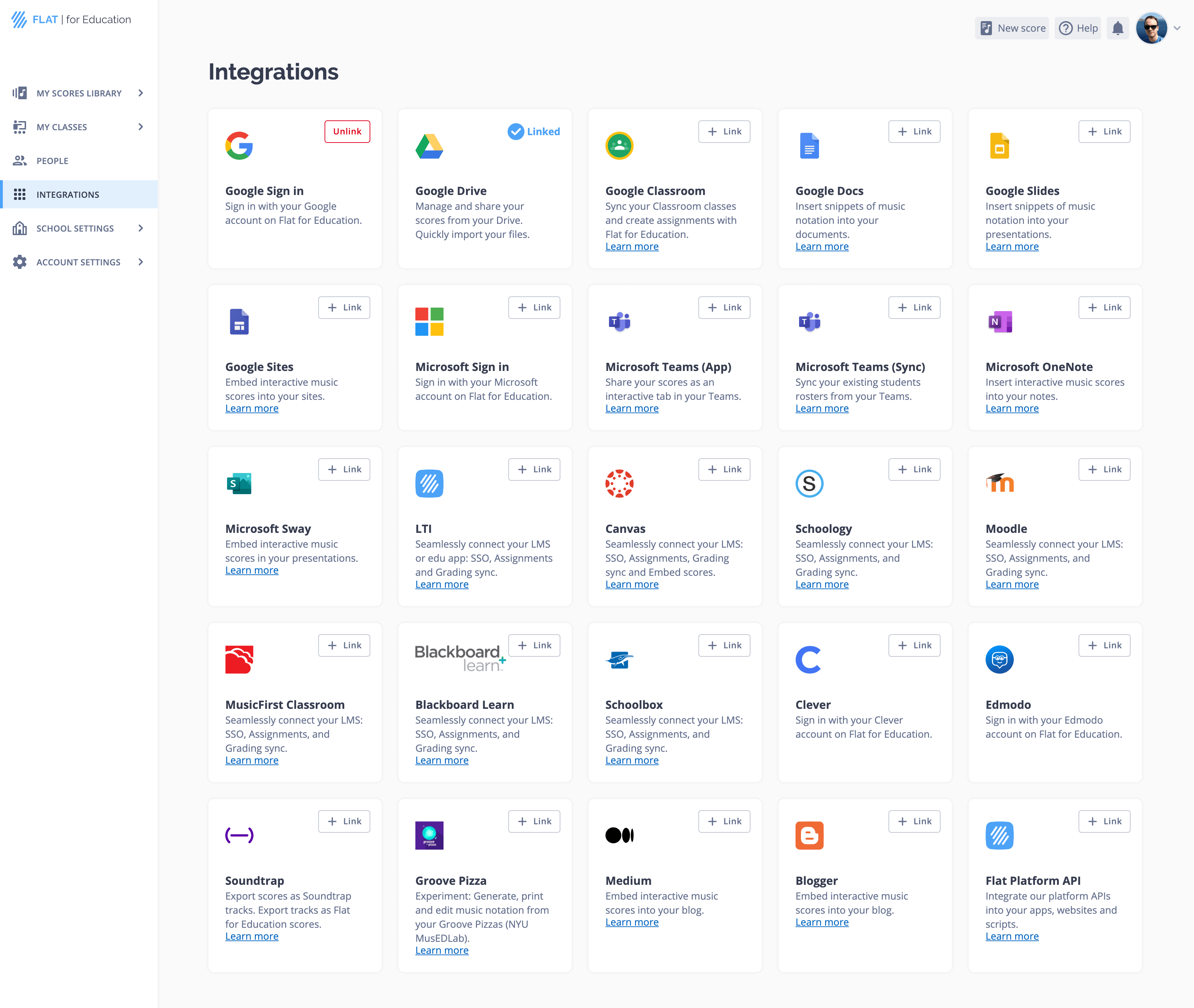The image size is (1194, 1008).
Task: Click the Edmodo logo icon
Action: click(x=1000, y=660)
